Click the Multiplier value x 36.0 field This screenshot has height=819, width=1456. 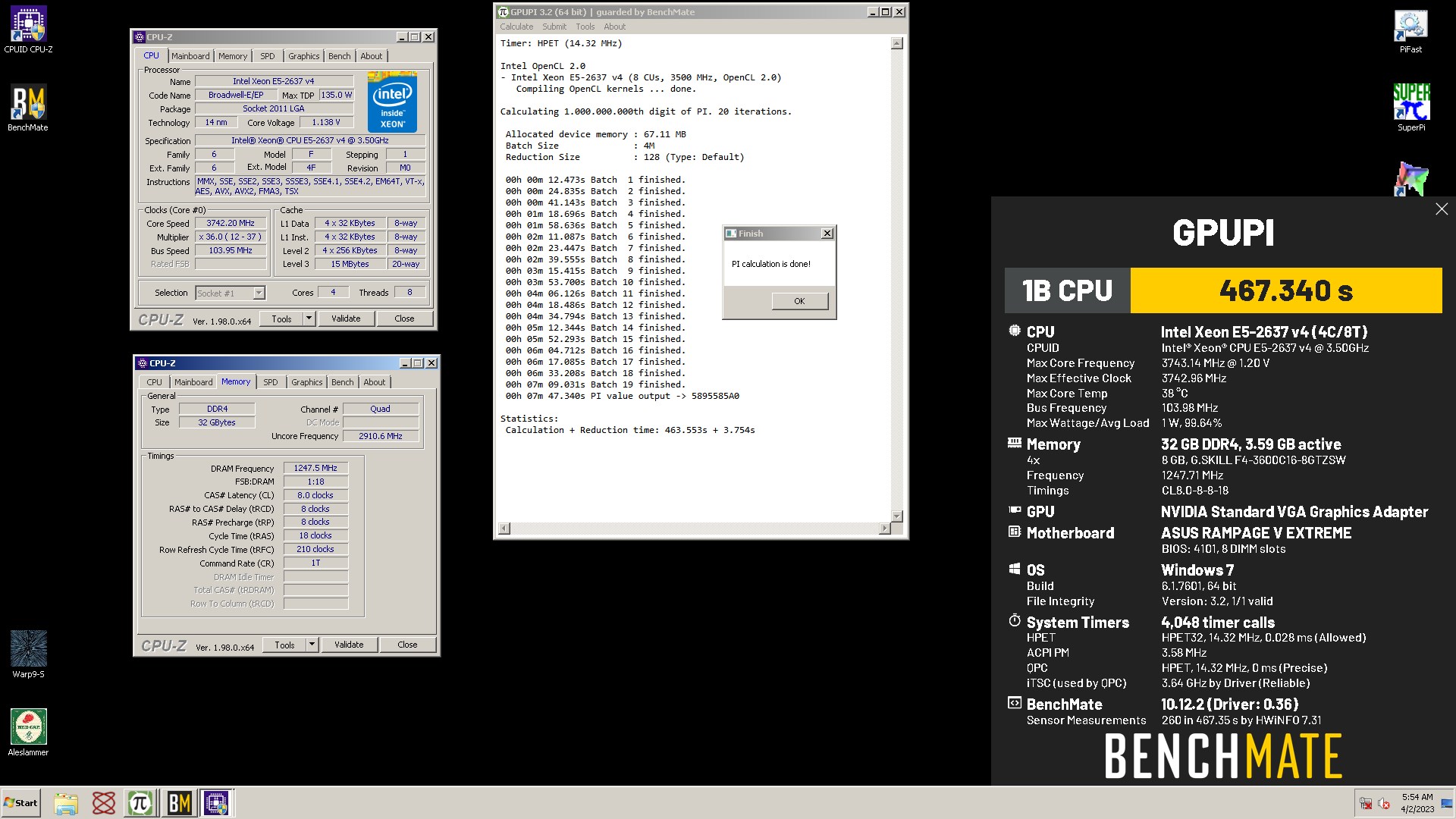tap(231, 237)
